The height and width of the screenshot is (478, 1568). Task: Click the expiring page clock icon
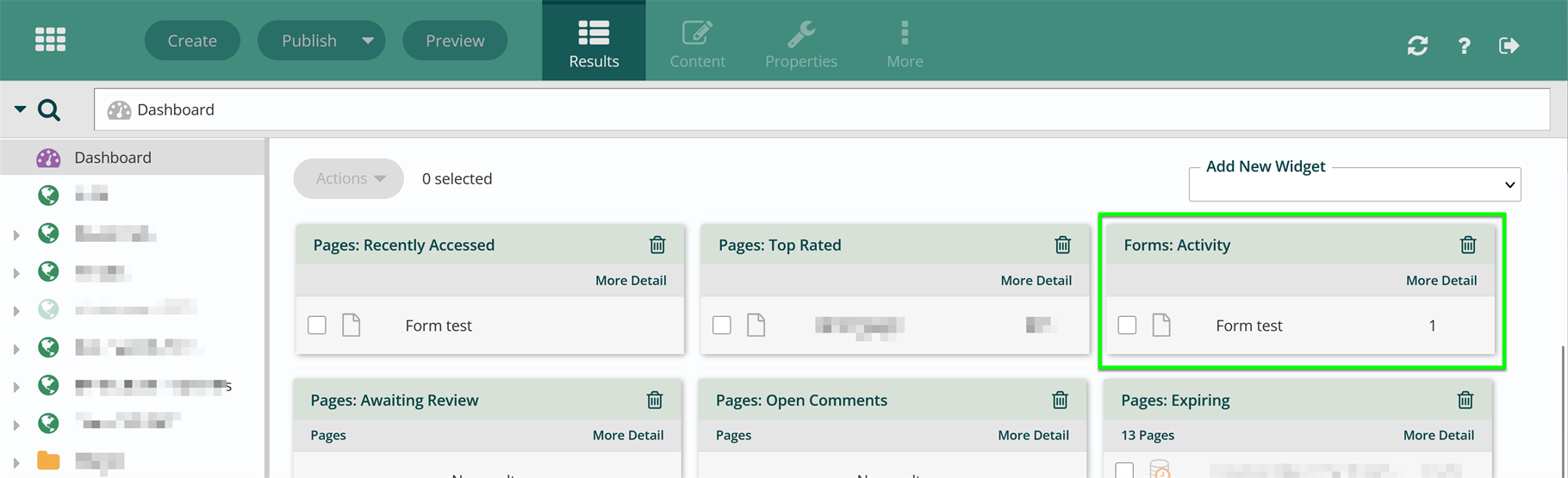[1160, 469]
